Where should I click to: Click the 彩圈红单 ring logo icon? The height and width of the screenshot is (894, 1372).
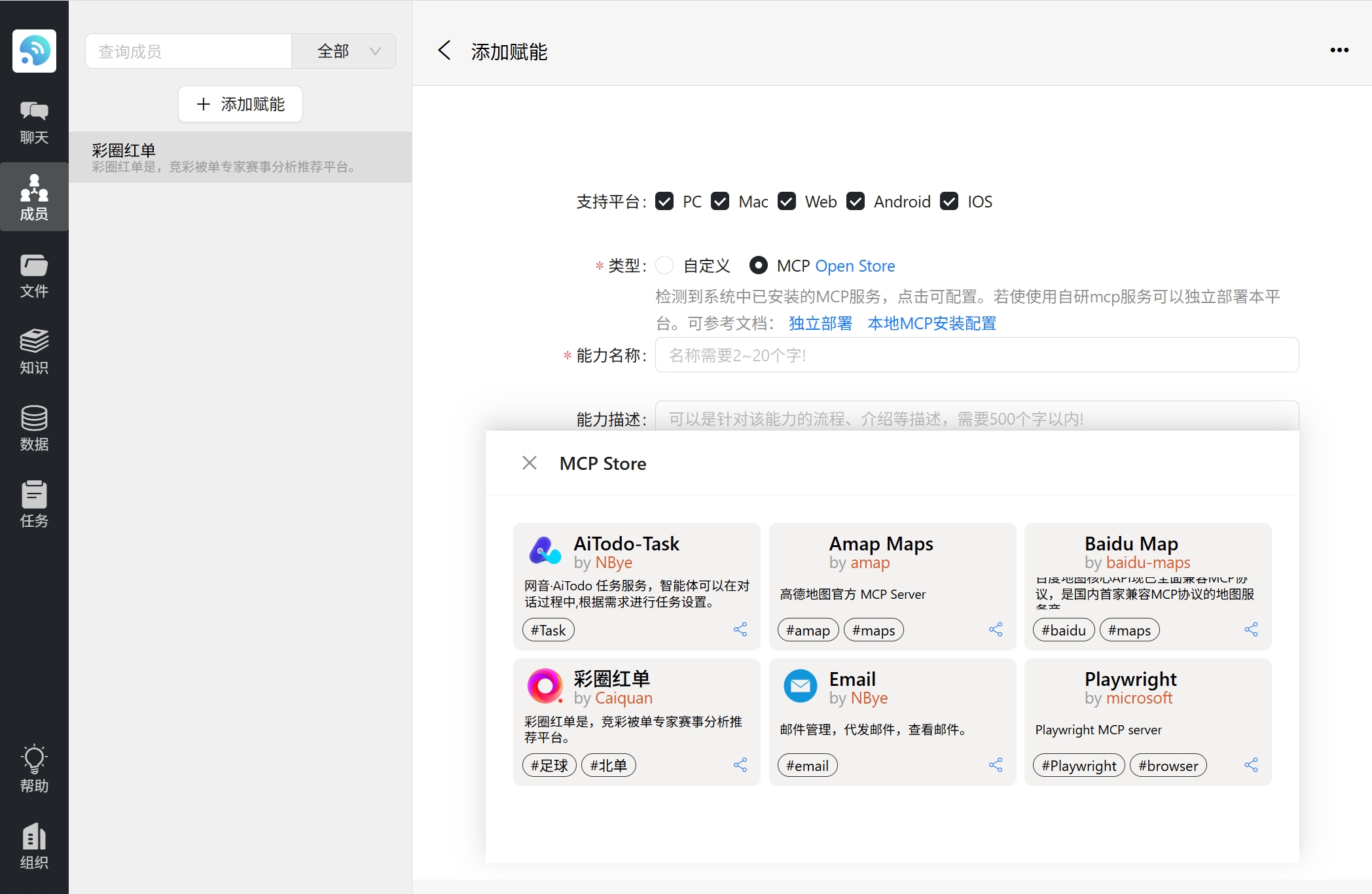point(545,686)
